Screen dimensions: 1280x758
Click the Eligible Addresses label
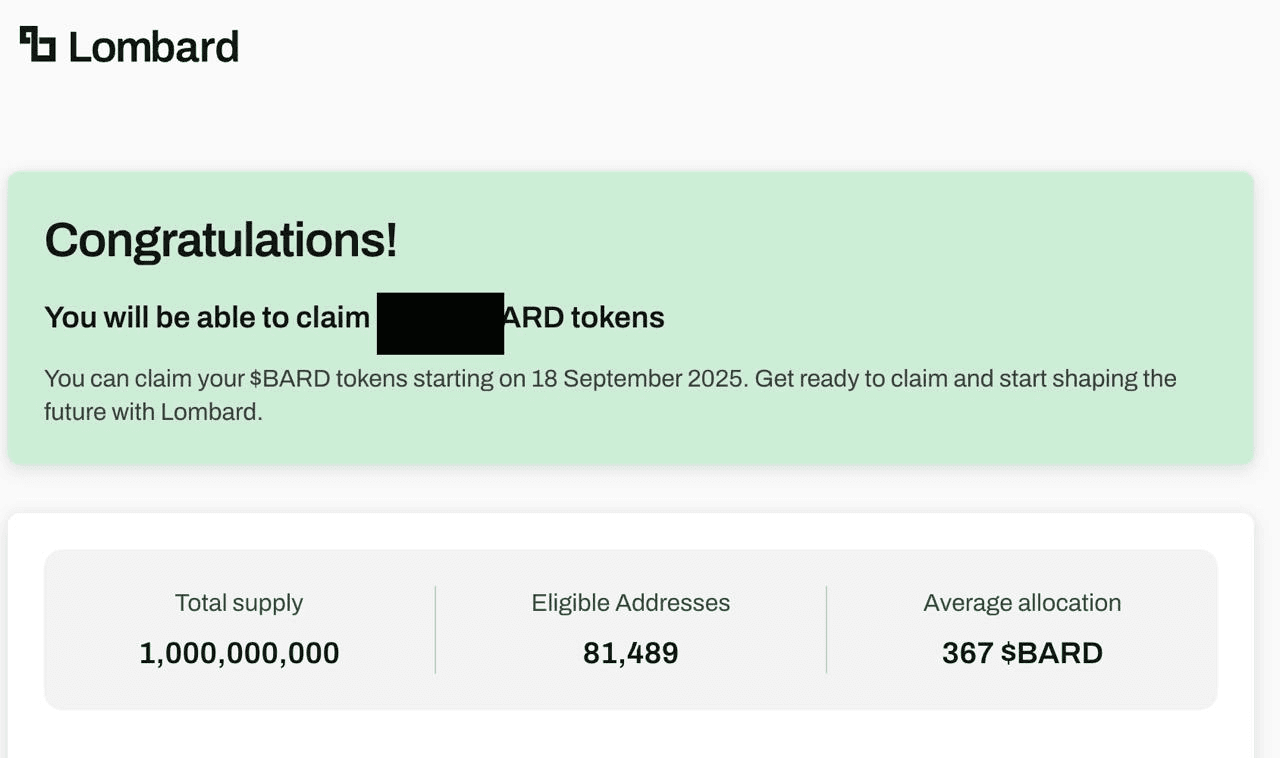tap(631, 603)
